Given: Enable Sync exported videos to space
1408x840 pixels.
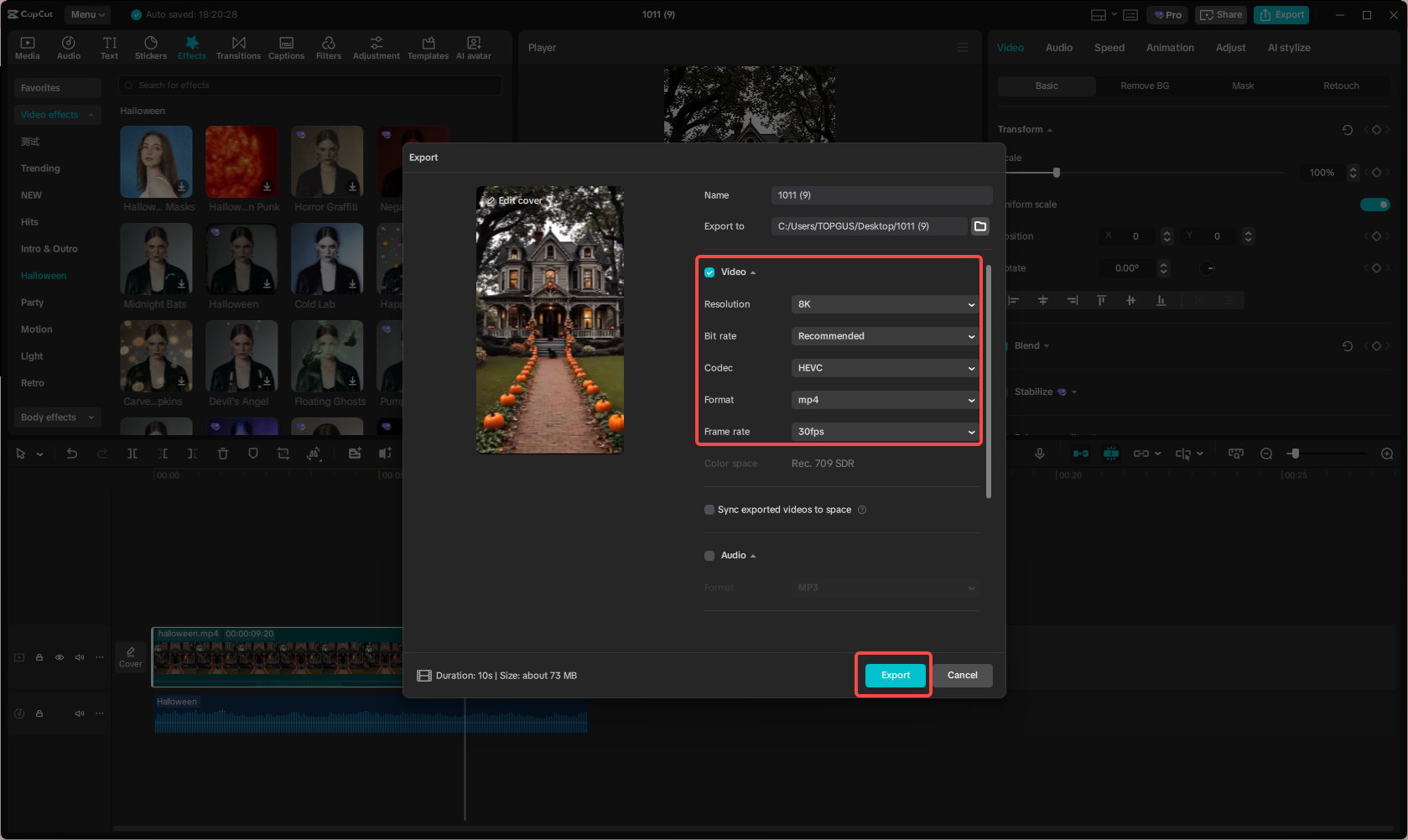Looking at the screenshot, I should (709, 510).
